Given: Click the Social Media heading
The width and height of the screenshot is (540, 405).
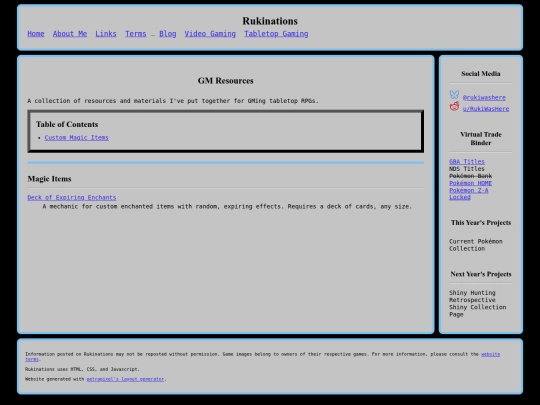Looking at the screenshot, I should pyautogui.click(x=481, y=74).
